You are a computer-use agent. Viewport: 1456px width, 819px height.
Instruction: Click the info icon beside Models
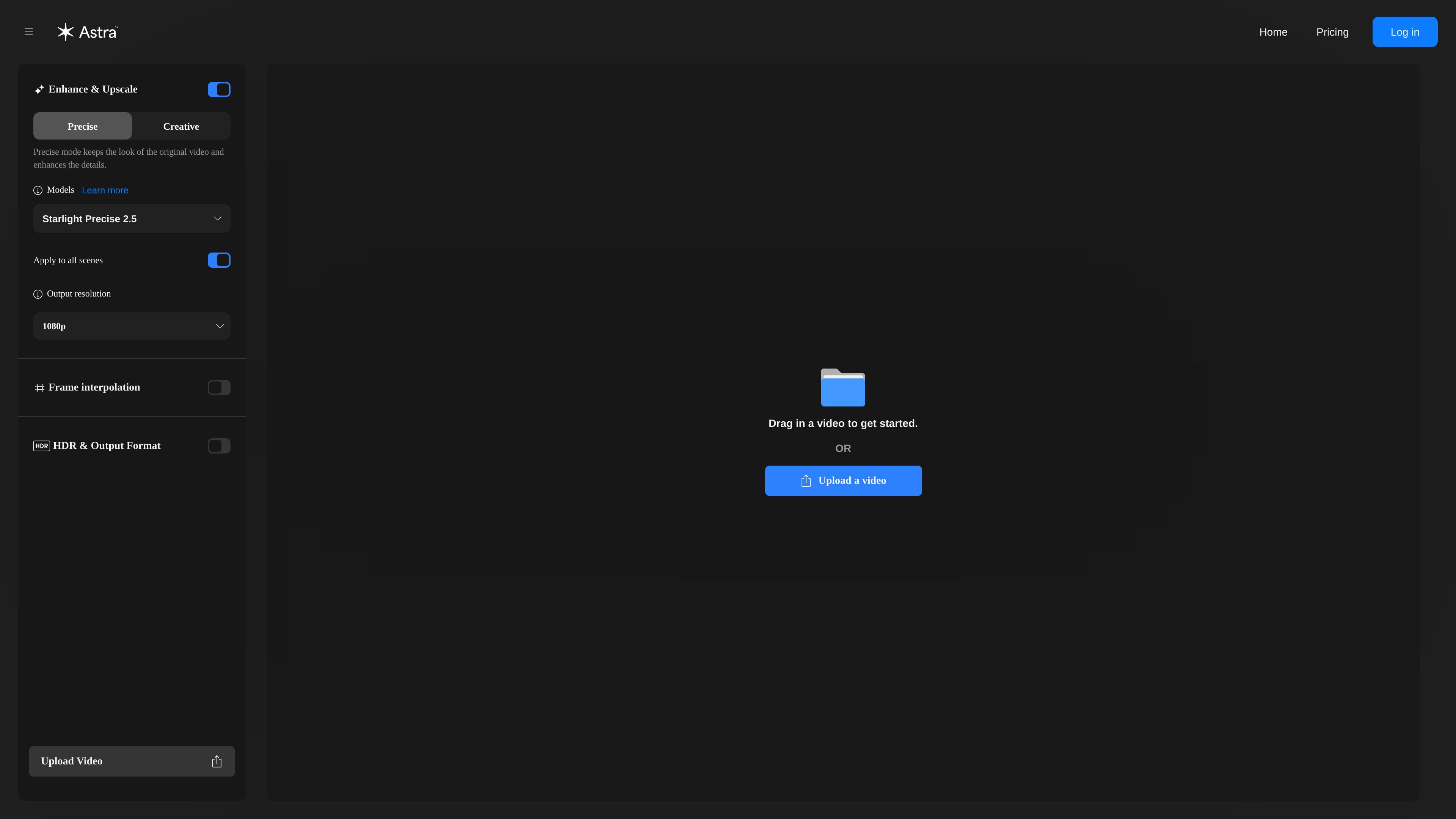point(38,190)
